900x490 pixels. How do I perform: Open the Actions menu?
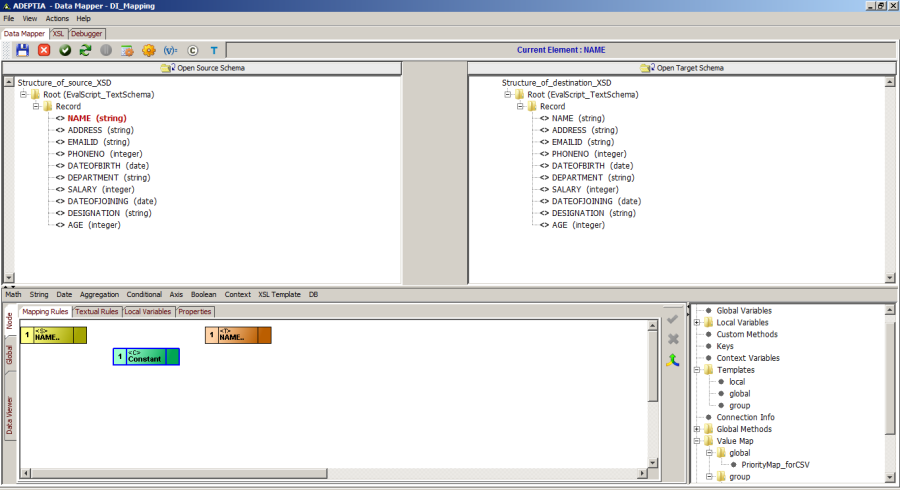click(x=57, y=18)
